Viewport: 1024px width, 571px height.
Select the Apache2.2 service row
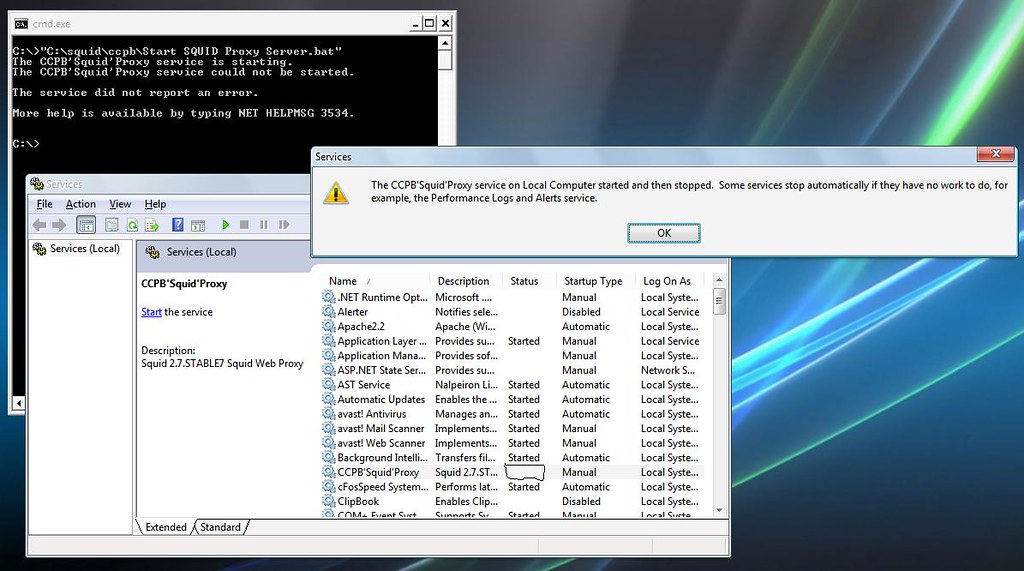coord(361,326)
